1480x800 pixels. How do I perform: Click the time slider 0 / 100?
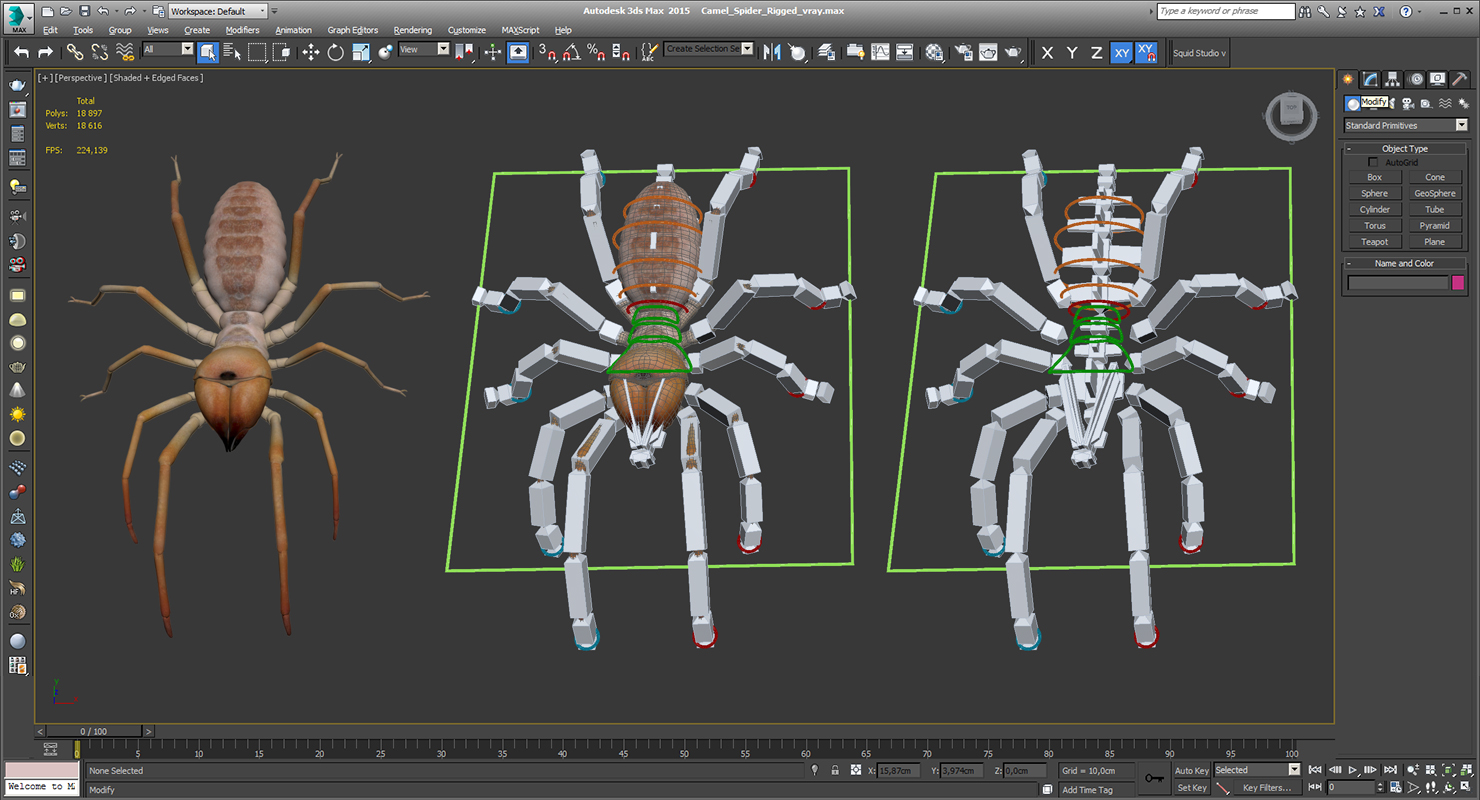[x=93, y=731]
